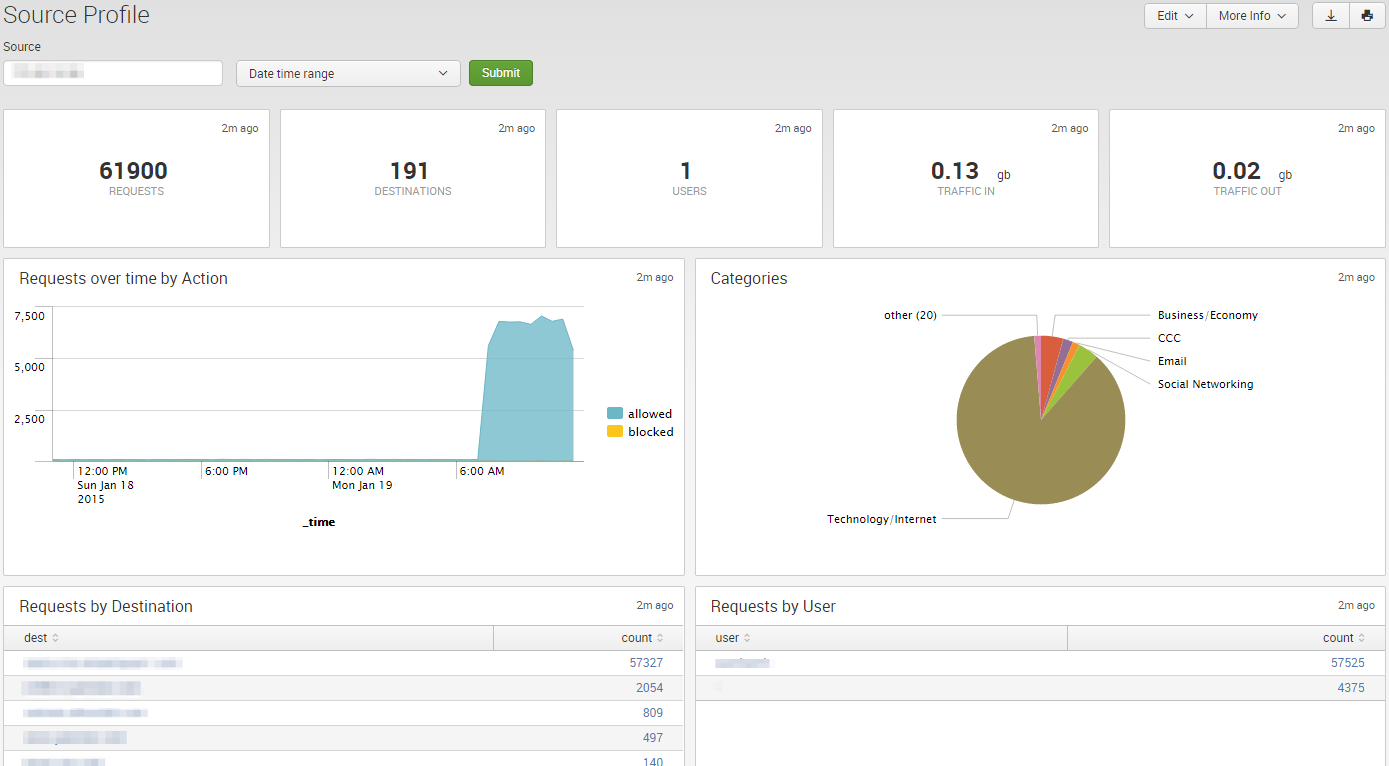Click the Social Networking pie label
The height and width of the screenshot is (766, 1389).
pyautogui.click(x=1205, y=384)
